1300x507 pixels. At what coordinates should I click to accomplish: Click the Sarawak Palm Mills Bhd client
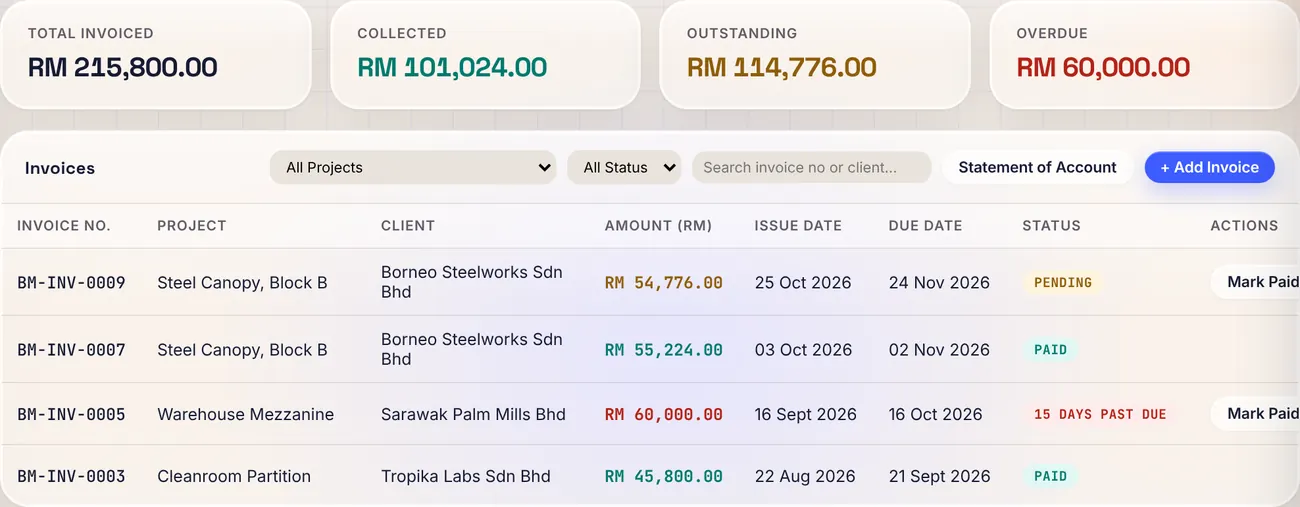point(473,414)
